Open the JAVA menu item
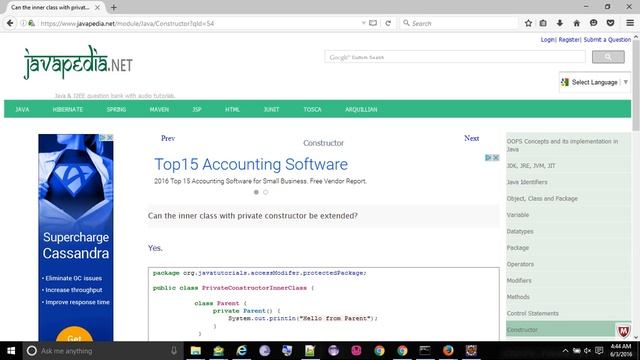640x360 pixels. tap(22, 109)
